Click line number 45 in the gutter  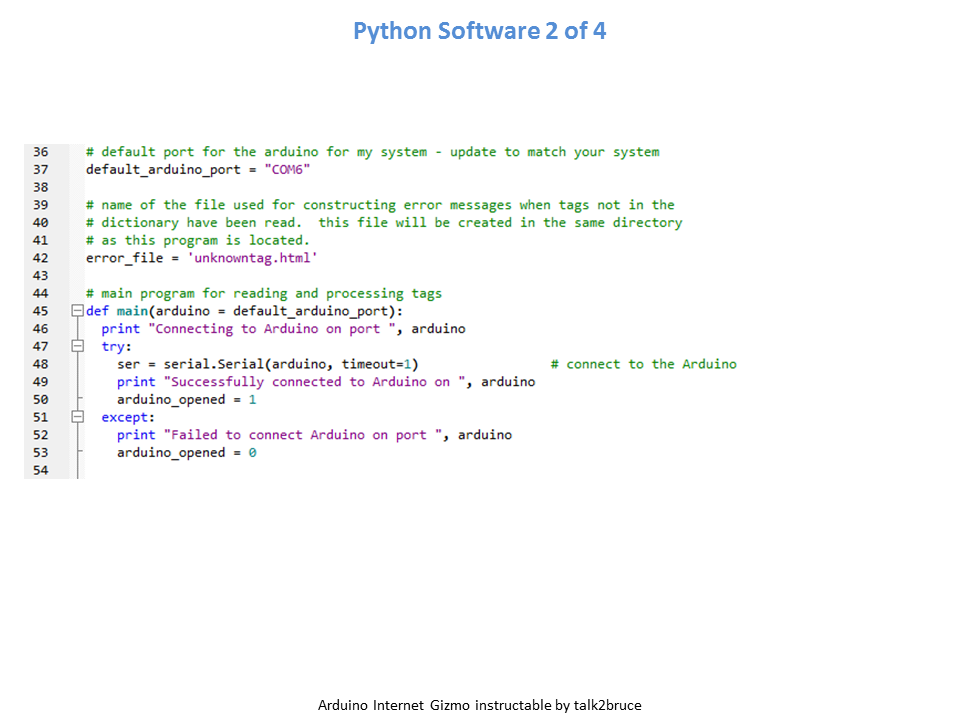tap(40, 311)
